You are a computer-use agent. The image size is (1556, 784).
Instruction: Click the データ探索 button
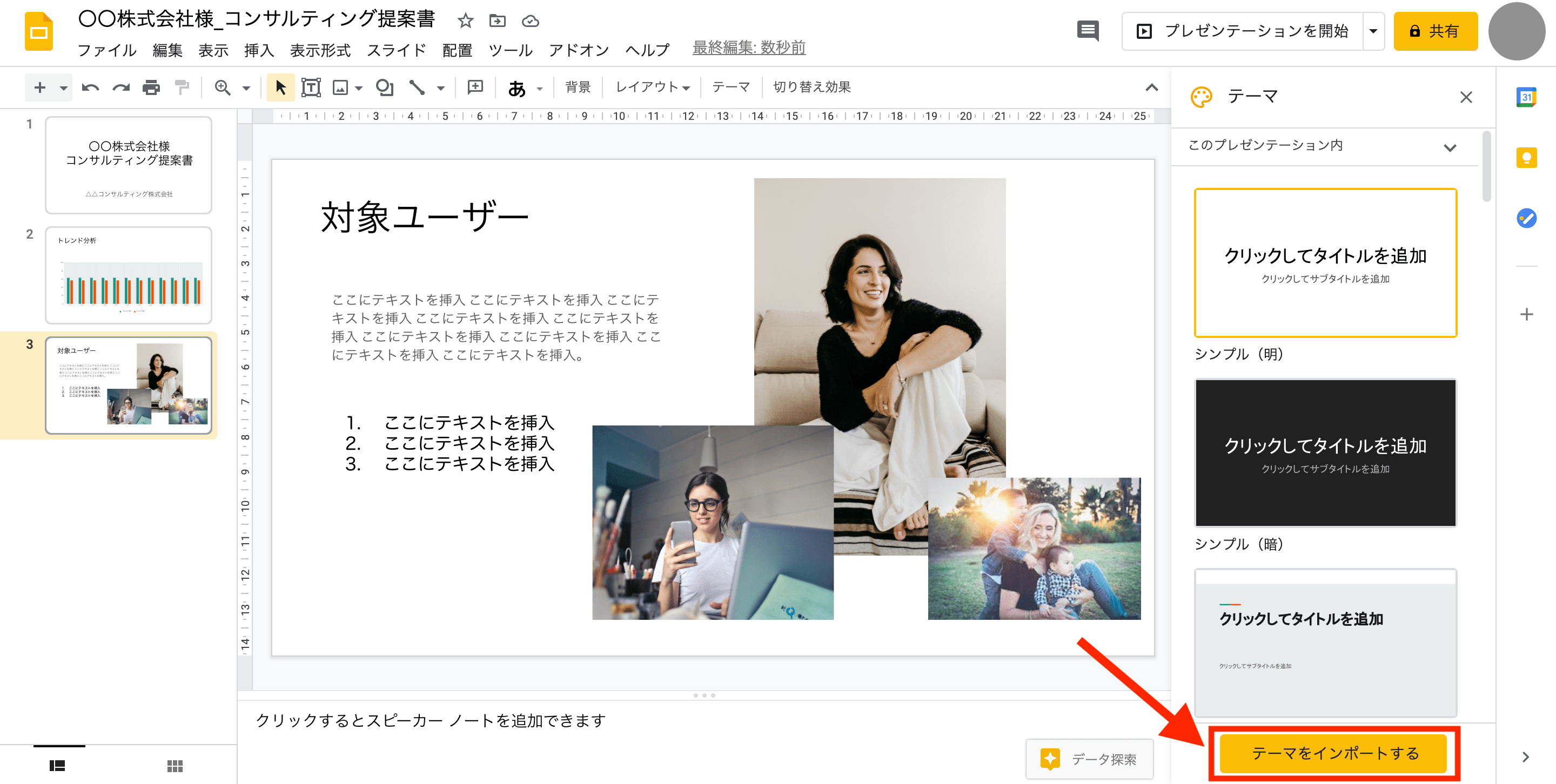(1089, 759)
